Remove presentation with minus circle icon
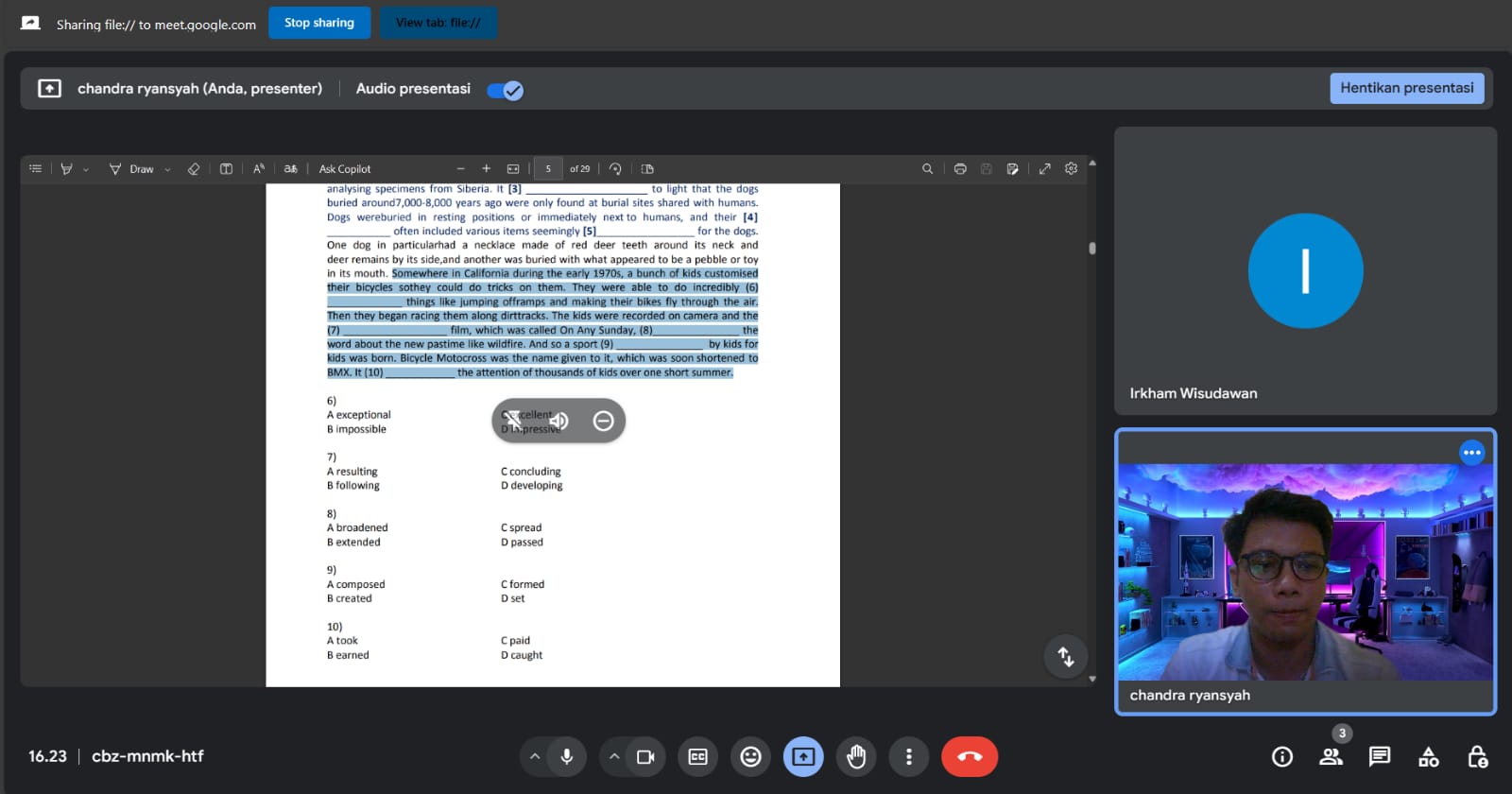The height and width of the screenshot is (794, 1512). pyautogui.click(x=604, y=421)
